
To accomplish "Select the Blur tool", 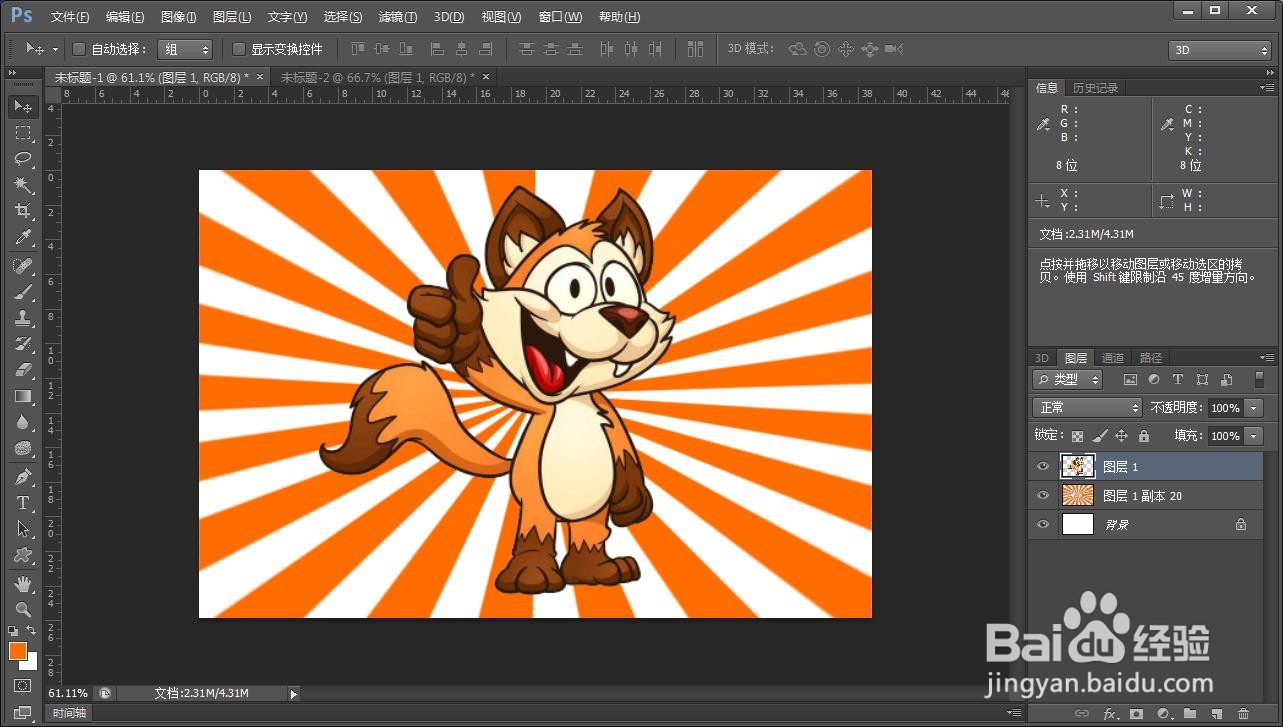I will pyautogui.click(x=23, y=422).
